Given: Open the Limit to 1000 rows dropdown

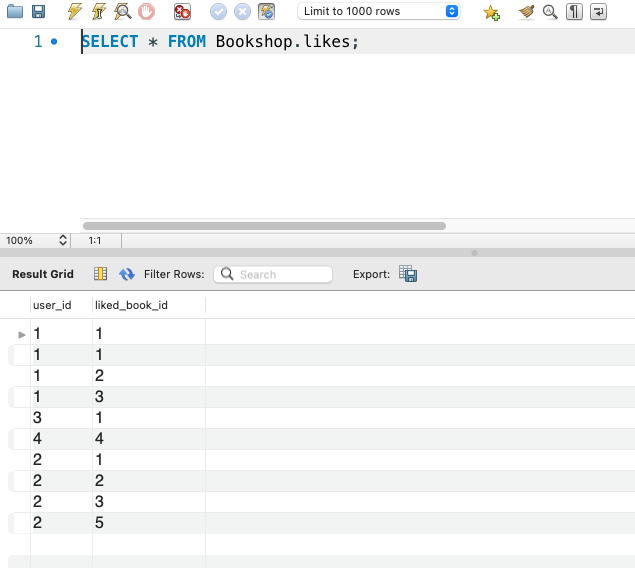Looking at the screenshot, I should 379,11.
